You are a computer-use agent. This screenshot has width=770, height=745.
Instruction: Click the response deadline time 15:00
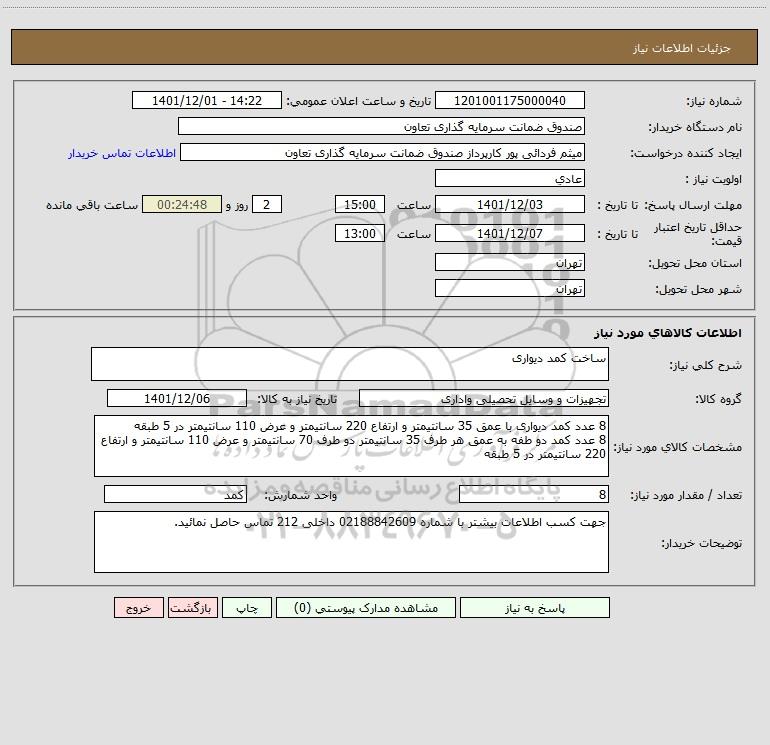359,205
